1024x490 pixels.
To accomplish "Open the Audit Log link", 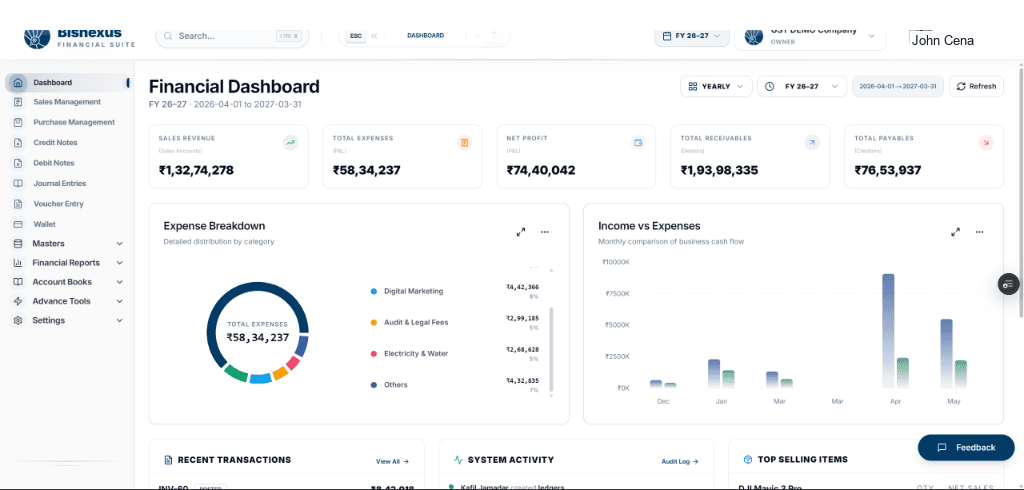I will point(680,461).
